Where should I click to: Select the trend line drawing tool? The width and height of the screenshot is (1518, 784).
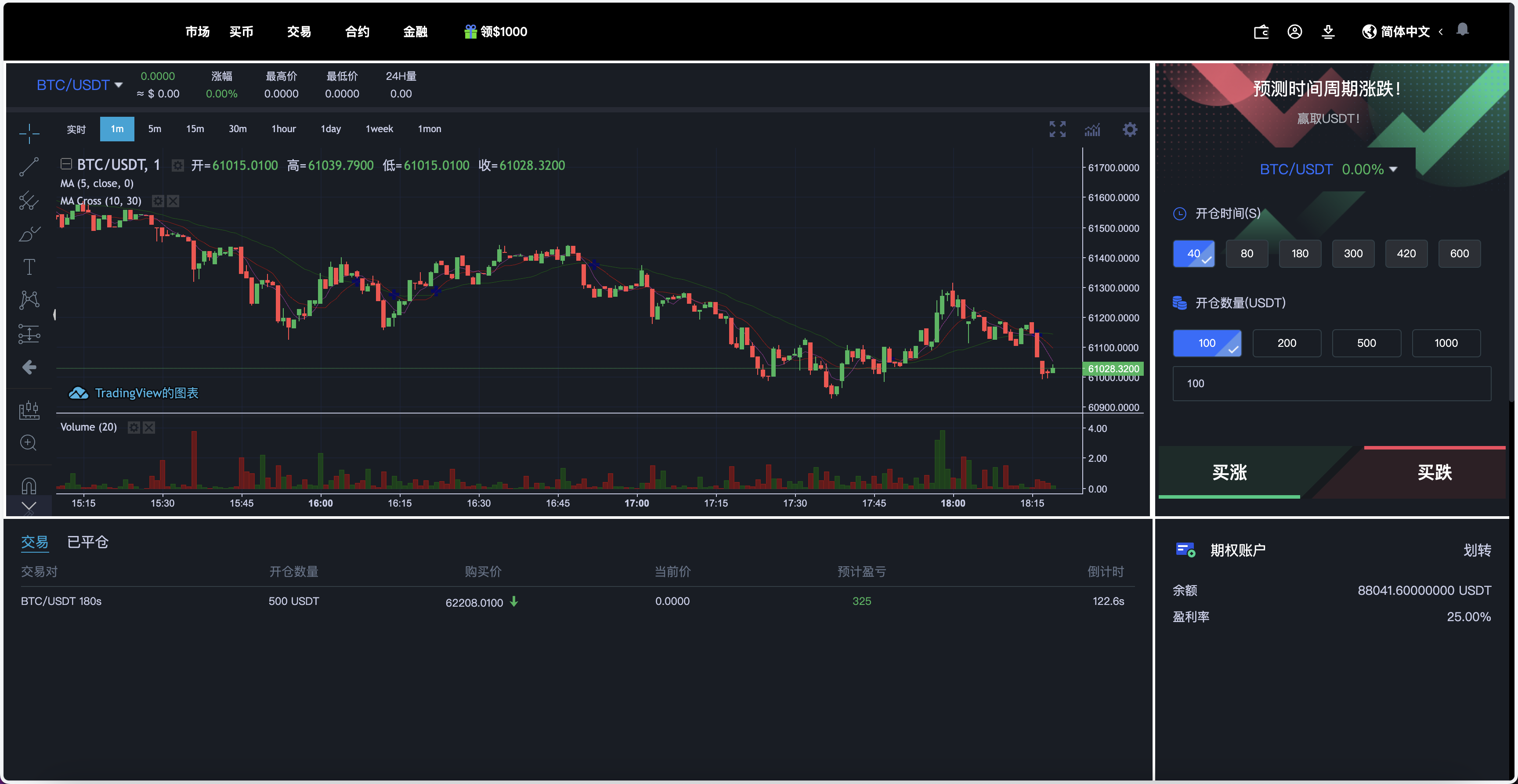[29, 167]
